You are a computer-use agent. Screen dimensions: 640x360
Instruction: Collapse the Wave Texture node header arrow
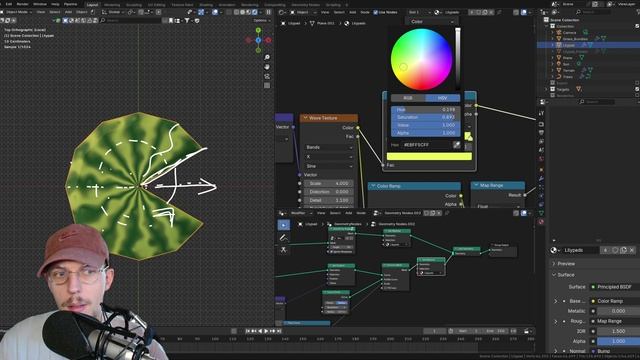tap(305, 118)
